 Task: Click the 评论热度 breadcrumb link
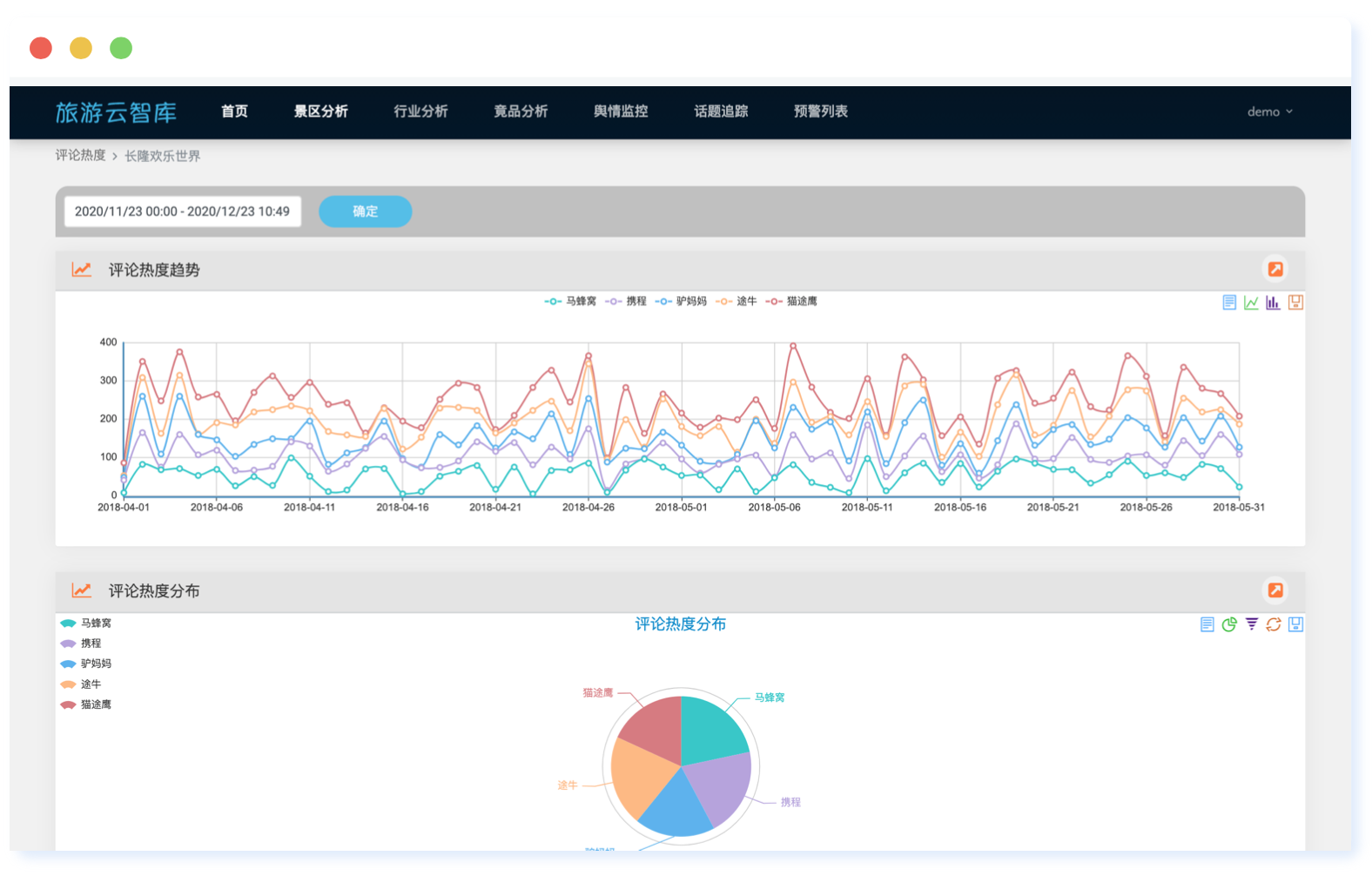coord(80,155)
